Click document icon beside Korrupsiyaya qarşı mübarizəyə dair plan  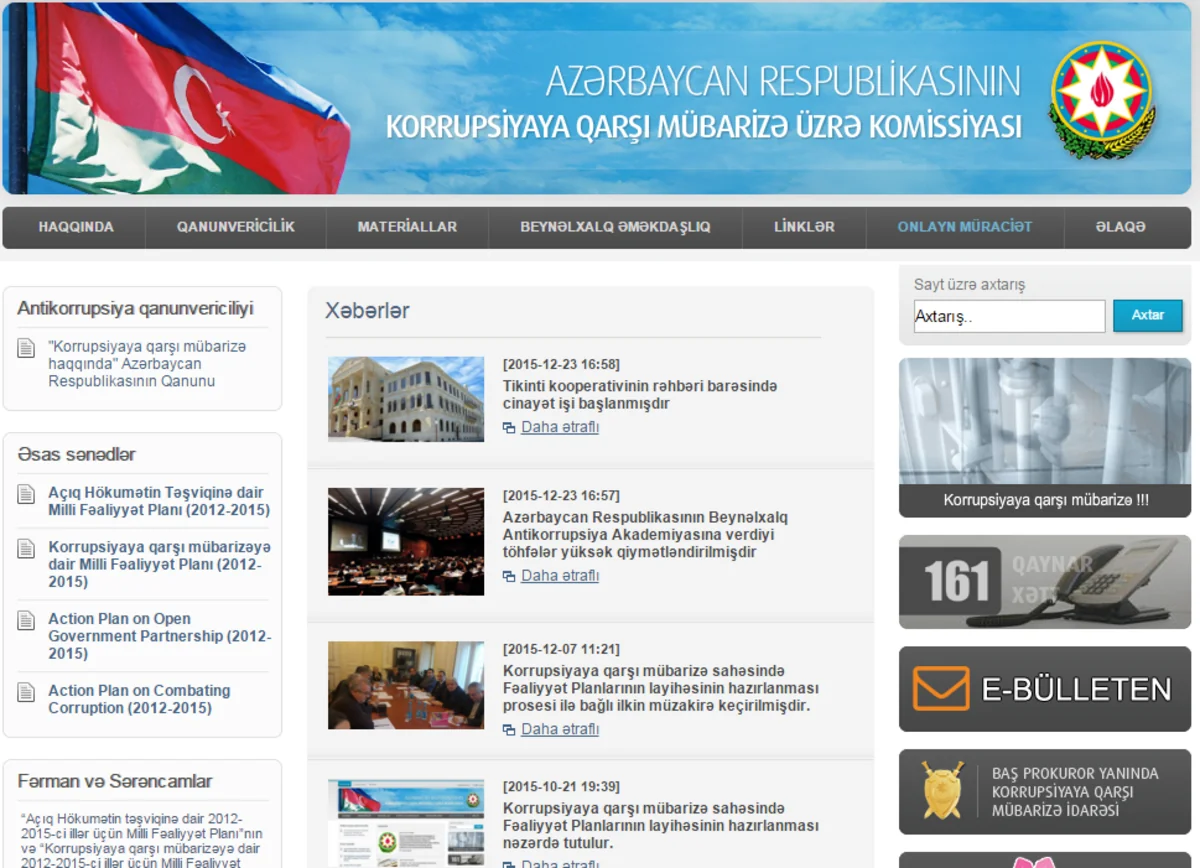pyautogui.click(x=27, y=549)
